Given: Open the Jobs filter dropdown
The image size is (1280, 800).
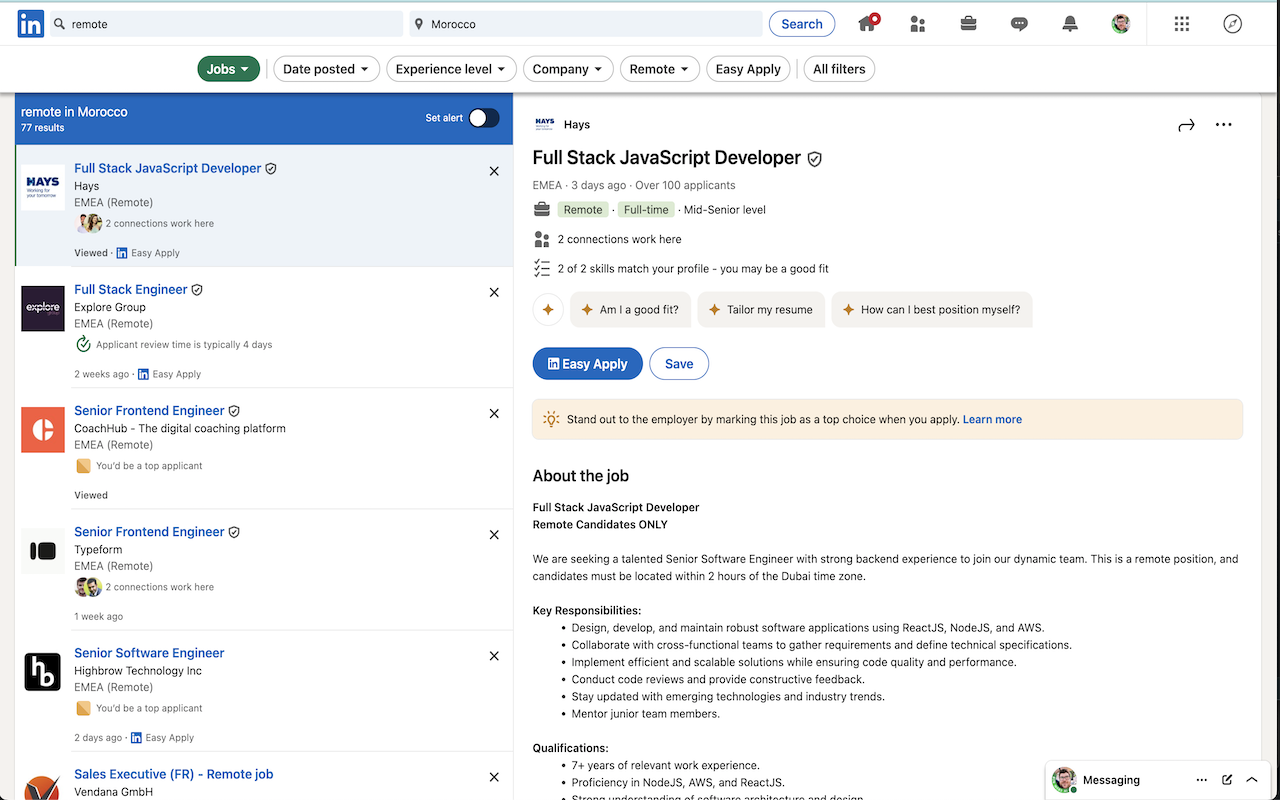Looking at the screenshot, I should point(229,69).
